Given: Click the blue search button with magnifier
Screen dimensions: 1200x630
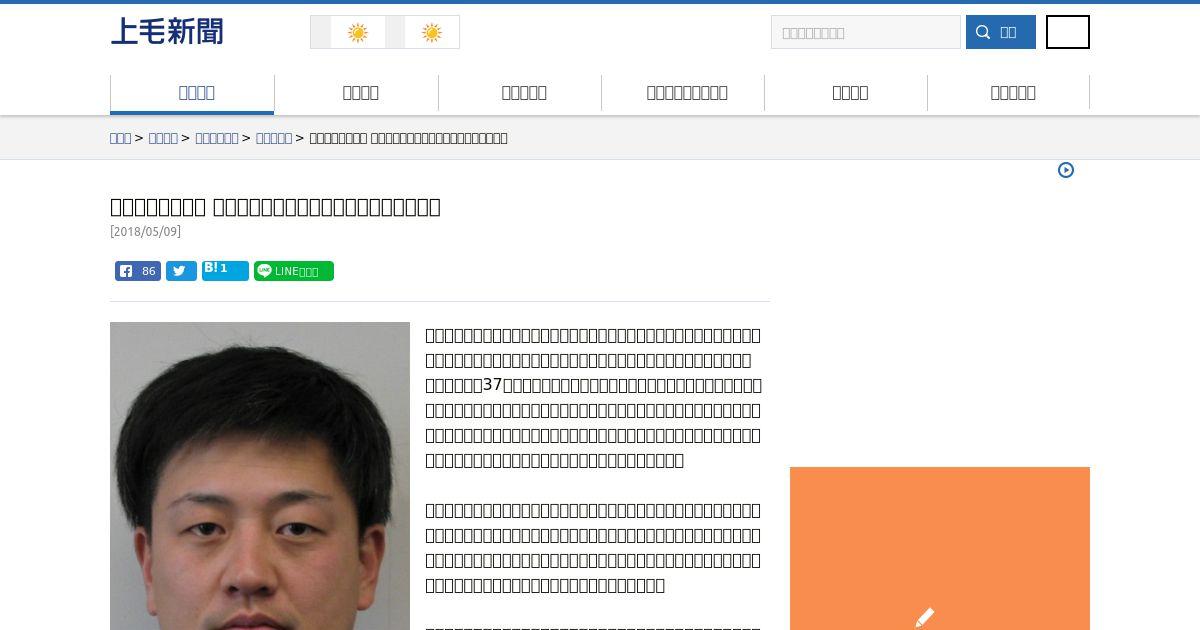Looking at the screenshot, I should click(1001, 32).
